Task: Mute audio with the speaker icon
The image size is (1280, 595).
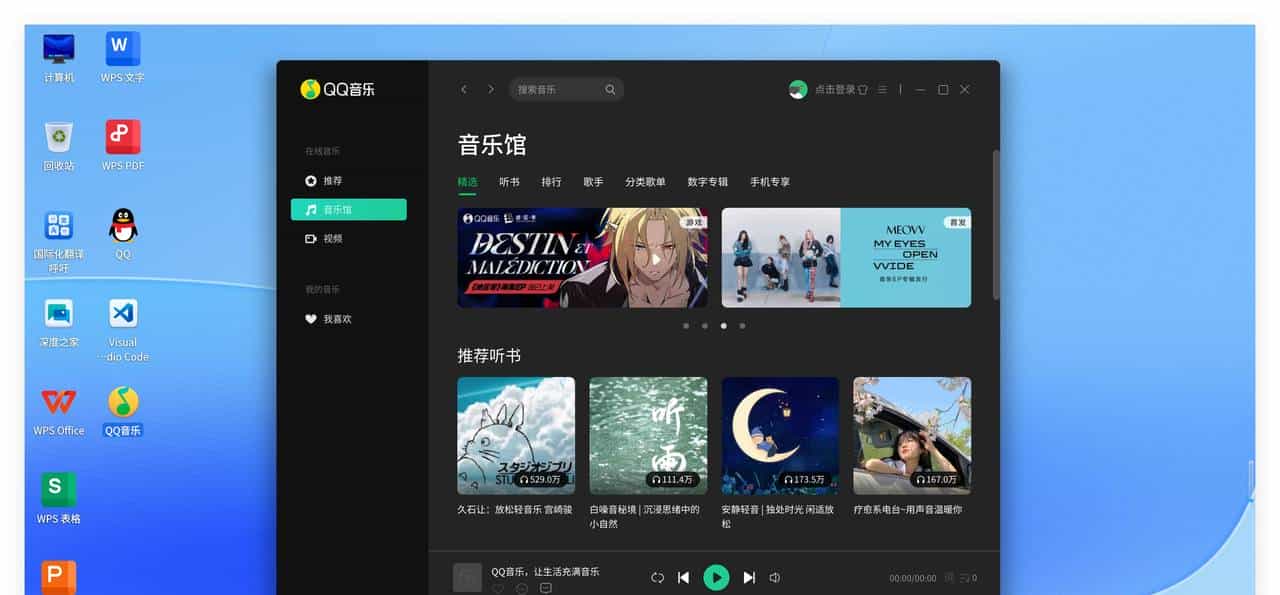Action: (x=775, y=577)
